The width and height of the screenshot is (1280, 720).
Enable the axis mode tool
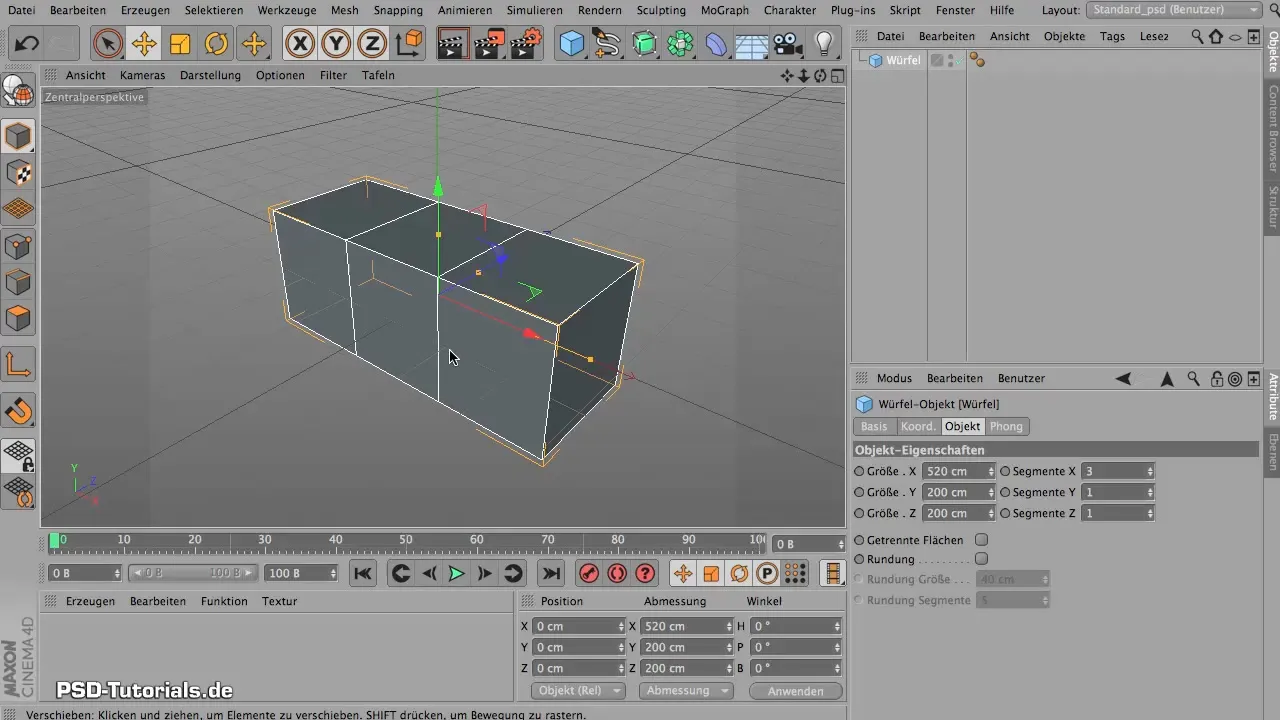click(18, 365)
